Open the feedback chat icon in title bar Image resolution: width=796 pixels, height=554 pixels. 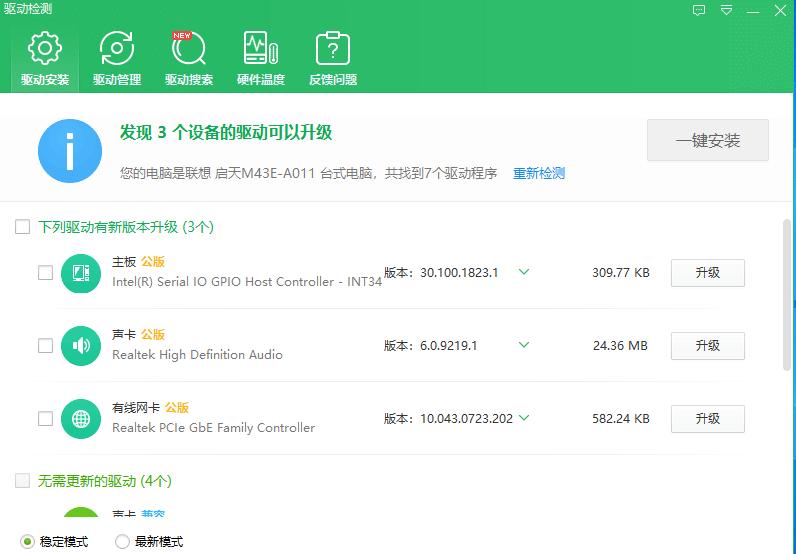pyautogui.click(x=699, y=10)
